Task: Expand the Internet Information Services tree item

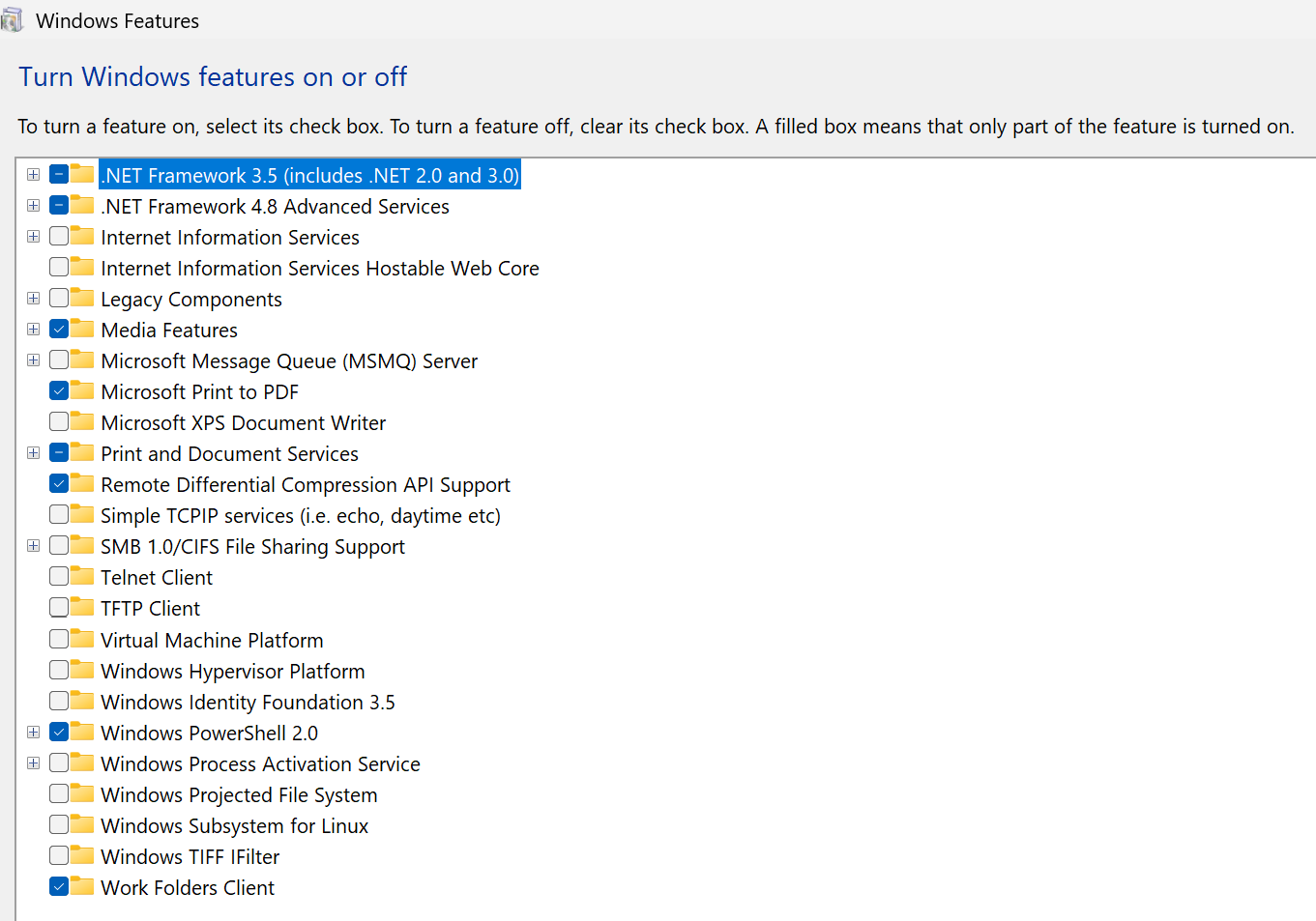Action: 33,236
